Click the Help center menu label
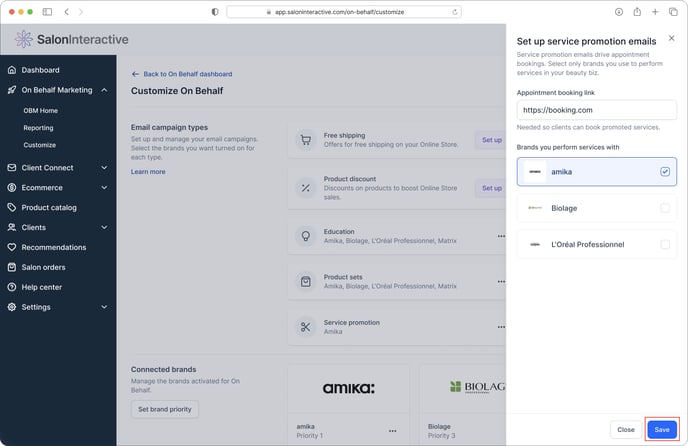688x446 pixels. point(42,287)
